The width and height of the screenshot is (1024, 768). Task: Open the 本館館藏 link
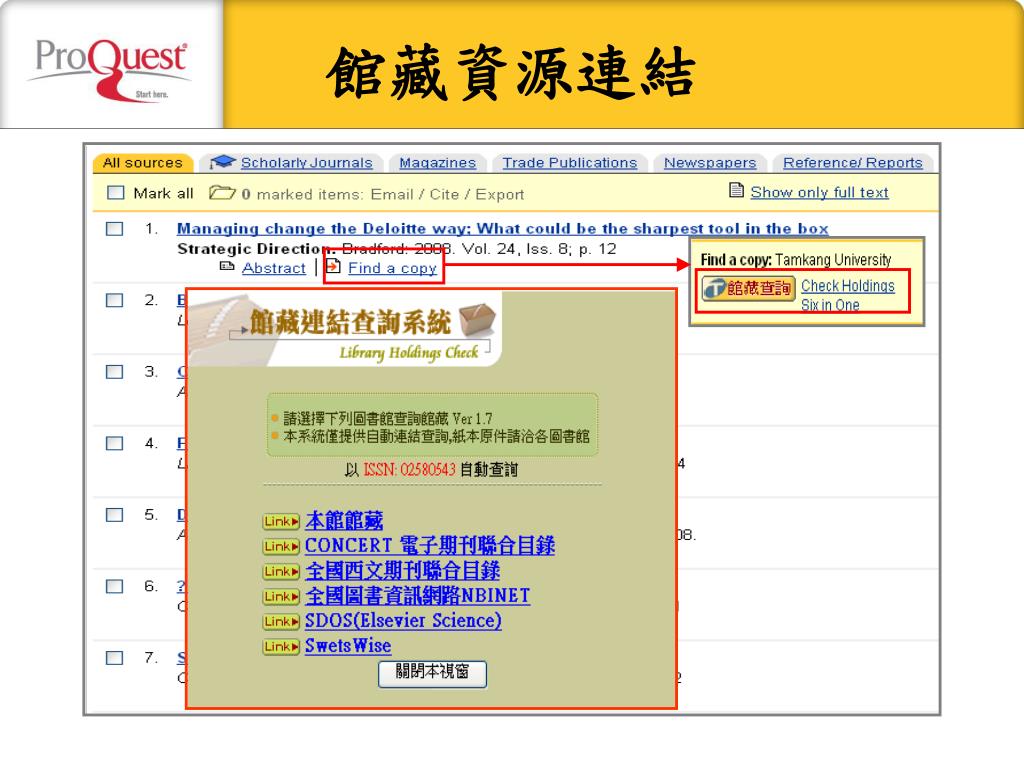pos(344,520)
